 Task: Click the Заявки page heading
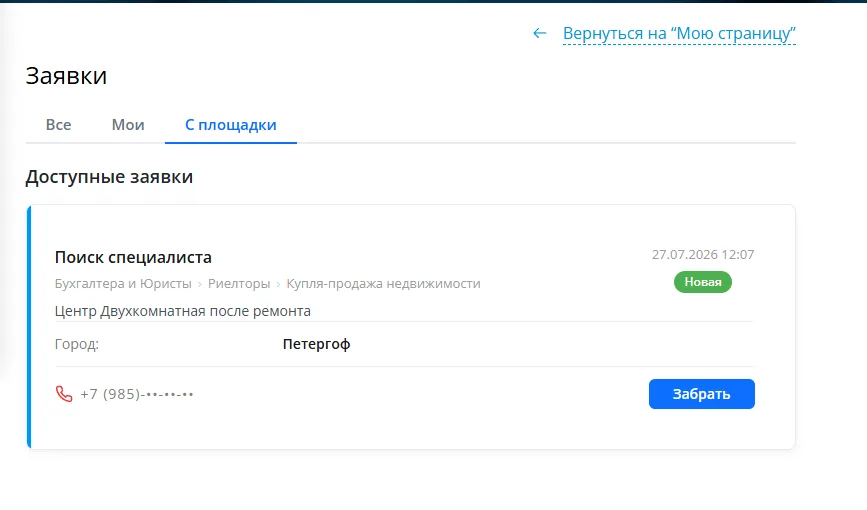(66, 76)
